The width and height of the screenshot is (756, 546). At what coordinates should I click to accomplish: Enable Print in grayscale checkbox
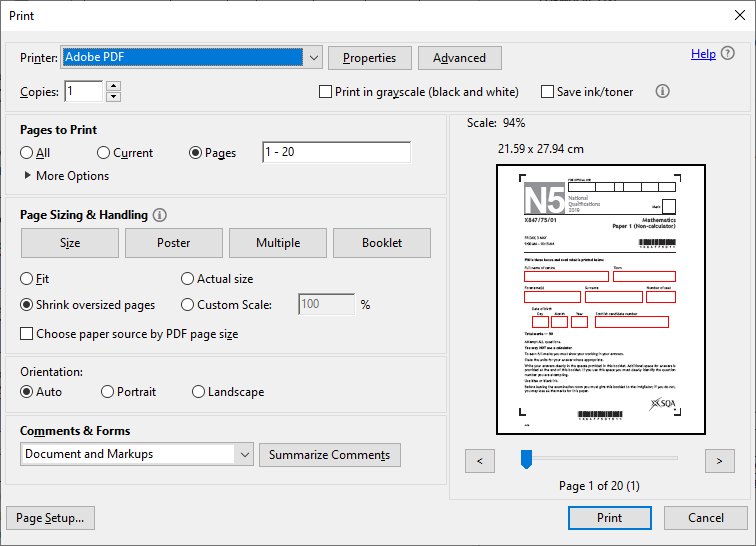coord(325,92)
